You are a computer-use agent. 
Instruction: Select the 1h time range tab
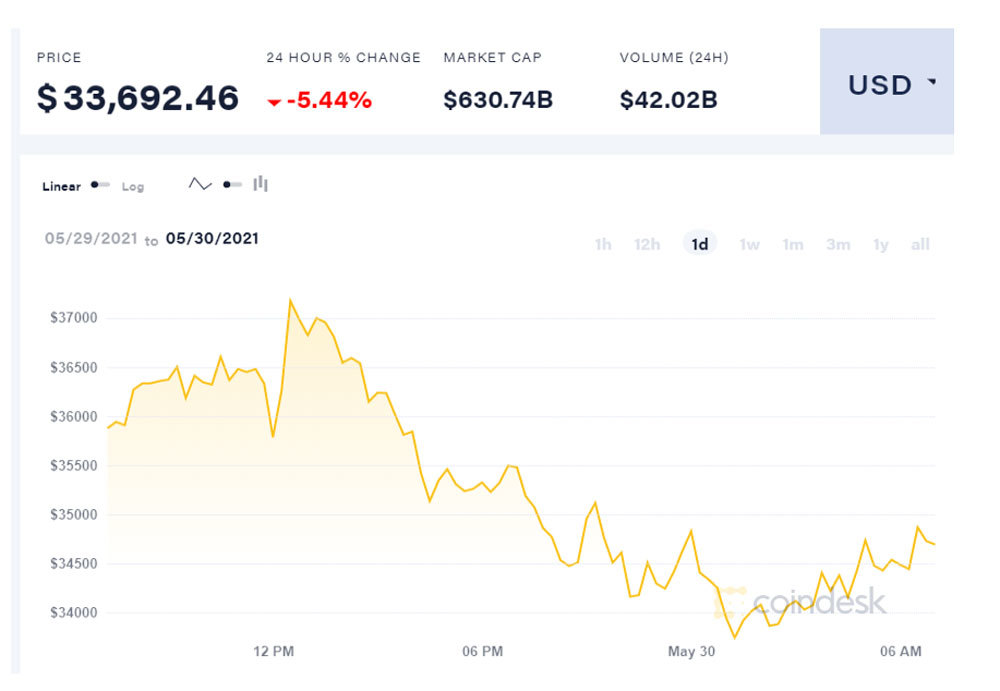603,244
